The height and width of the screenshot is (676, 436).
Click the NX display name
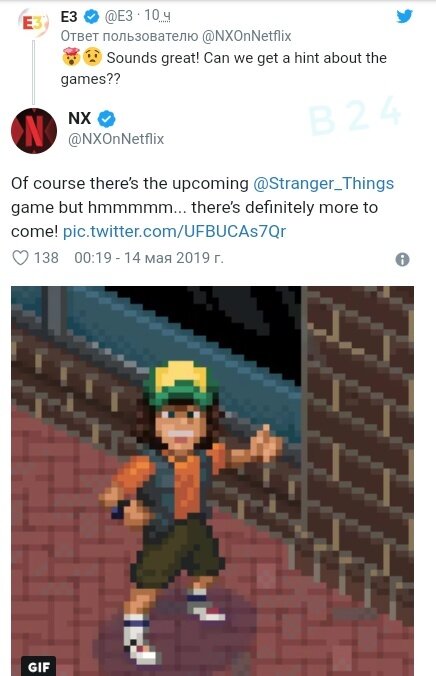tap(80, 118)
